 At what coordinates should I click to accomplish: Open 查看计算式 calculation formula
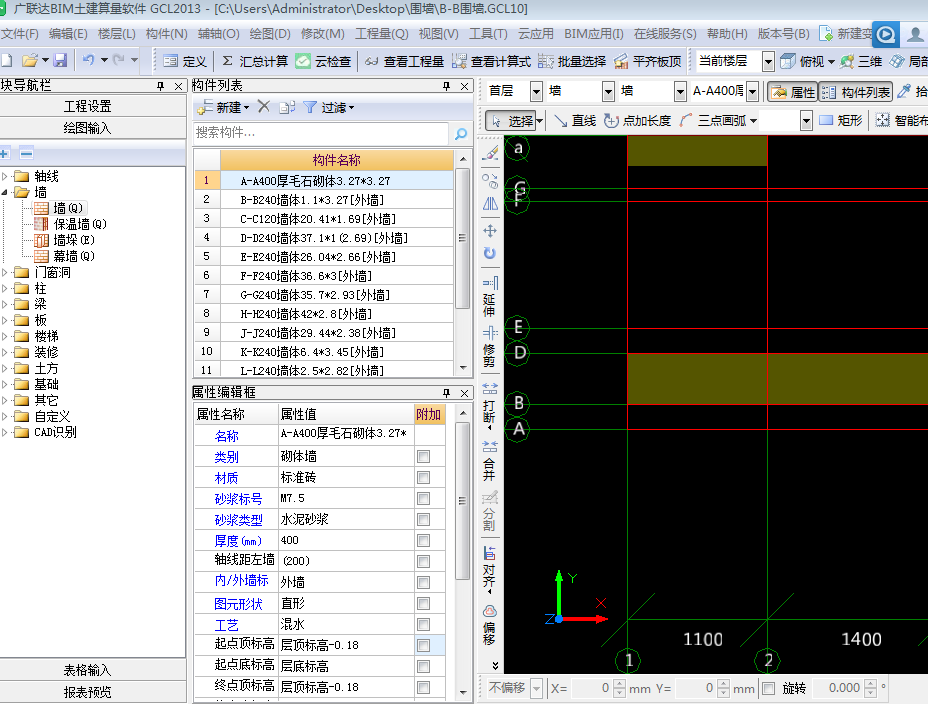pyautogui.click(x=491, y=61)
